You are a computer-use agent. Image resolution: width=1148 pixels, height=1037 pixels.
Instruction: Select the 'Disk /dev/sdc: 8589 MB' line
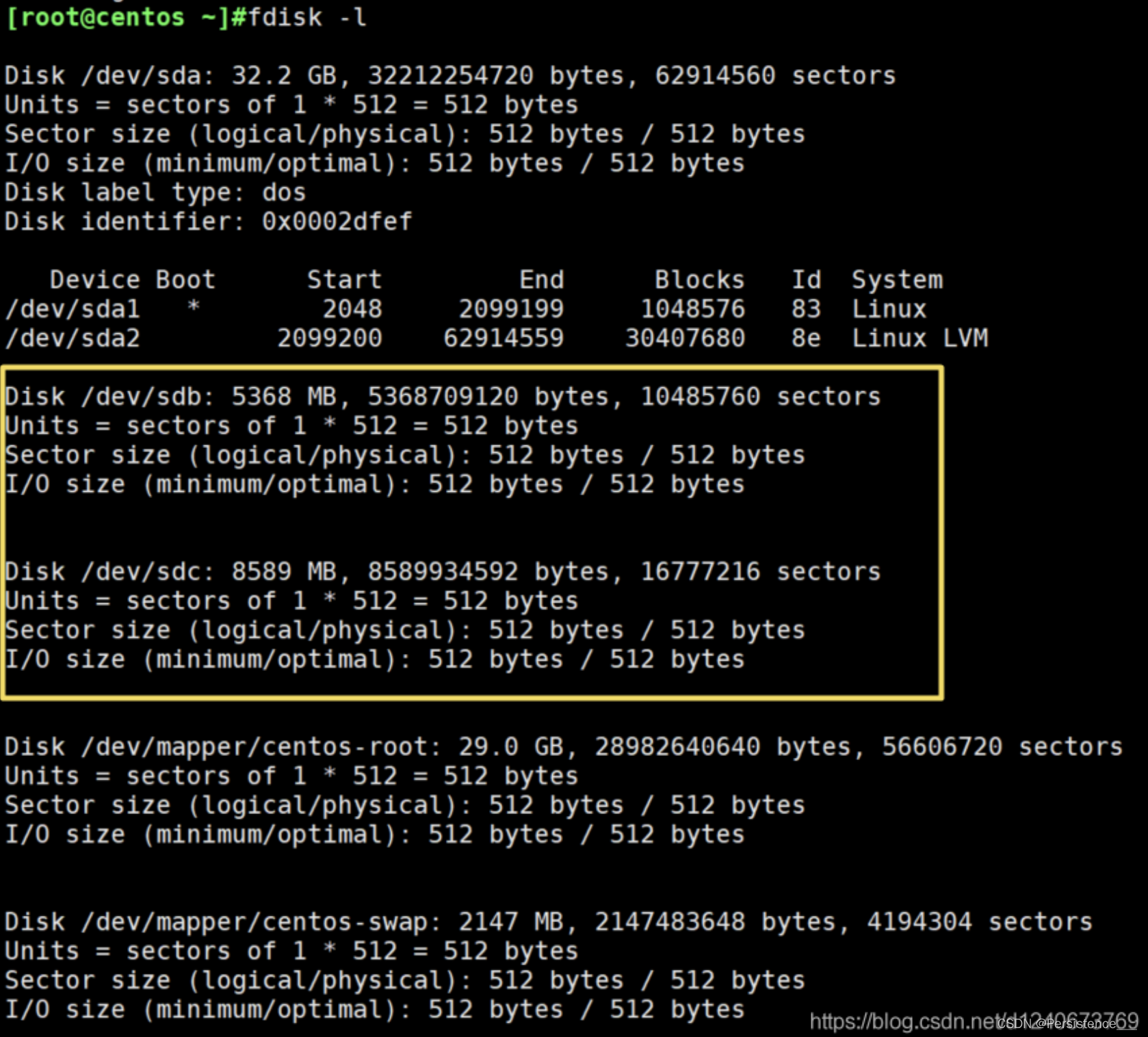click(x=443, y=572)
